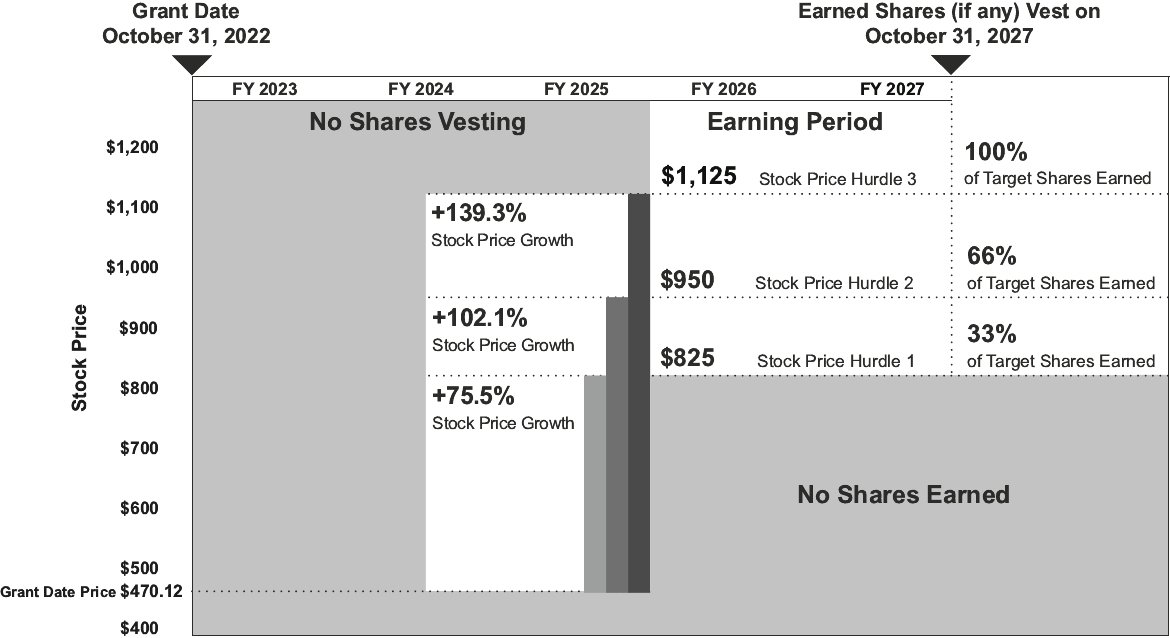This screenshot has width=1170, height=638.
Task: Select the $950 Stock Price Hurdle 2 label
Action: (x=786, y=281)
